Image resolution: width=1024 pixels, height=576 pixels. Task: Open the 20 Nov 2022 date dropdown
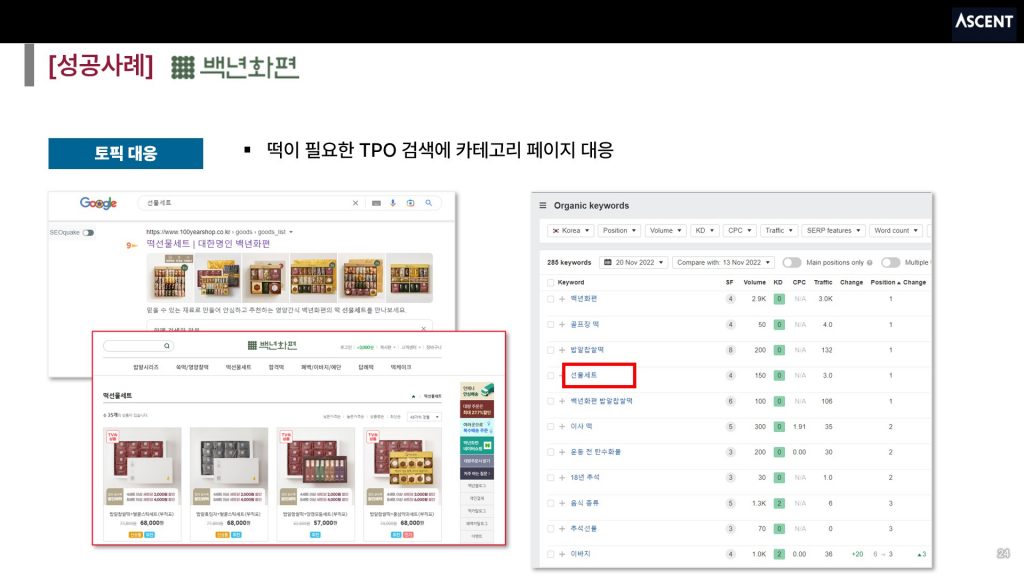[633, 263]
